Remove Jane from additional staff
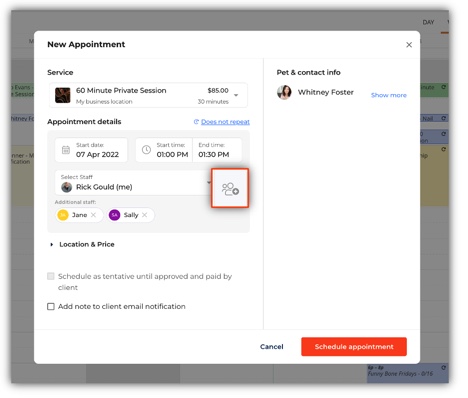Screen dimensions: 468x398 (93, 215)
